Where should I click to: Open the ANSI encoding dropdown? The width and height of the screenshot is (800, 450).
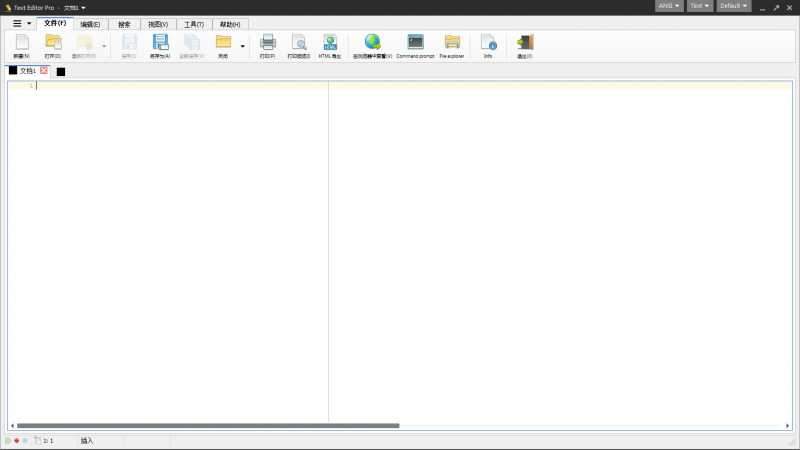point(669,6)
